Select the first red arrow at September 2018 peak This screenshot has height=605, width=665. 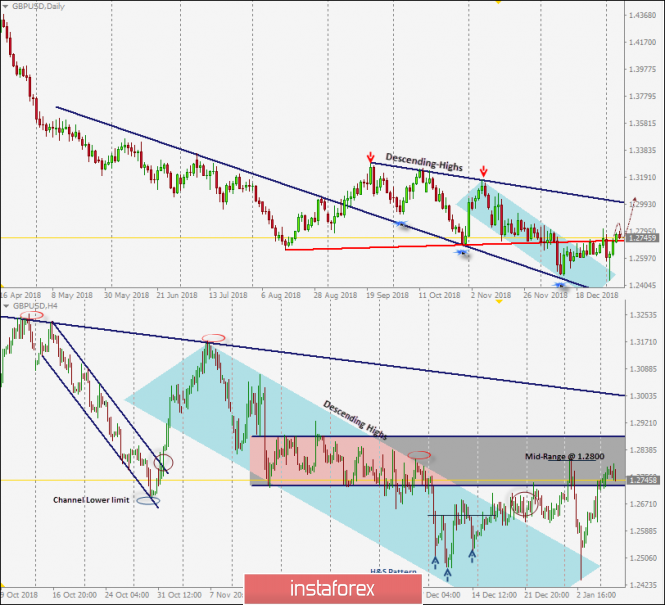[x=371, y=158]
